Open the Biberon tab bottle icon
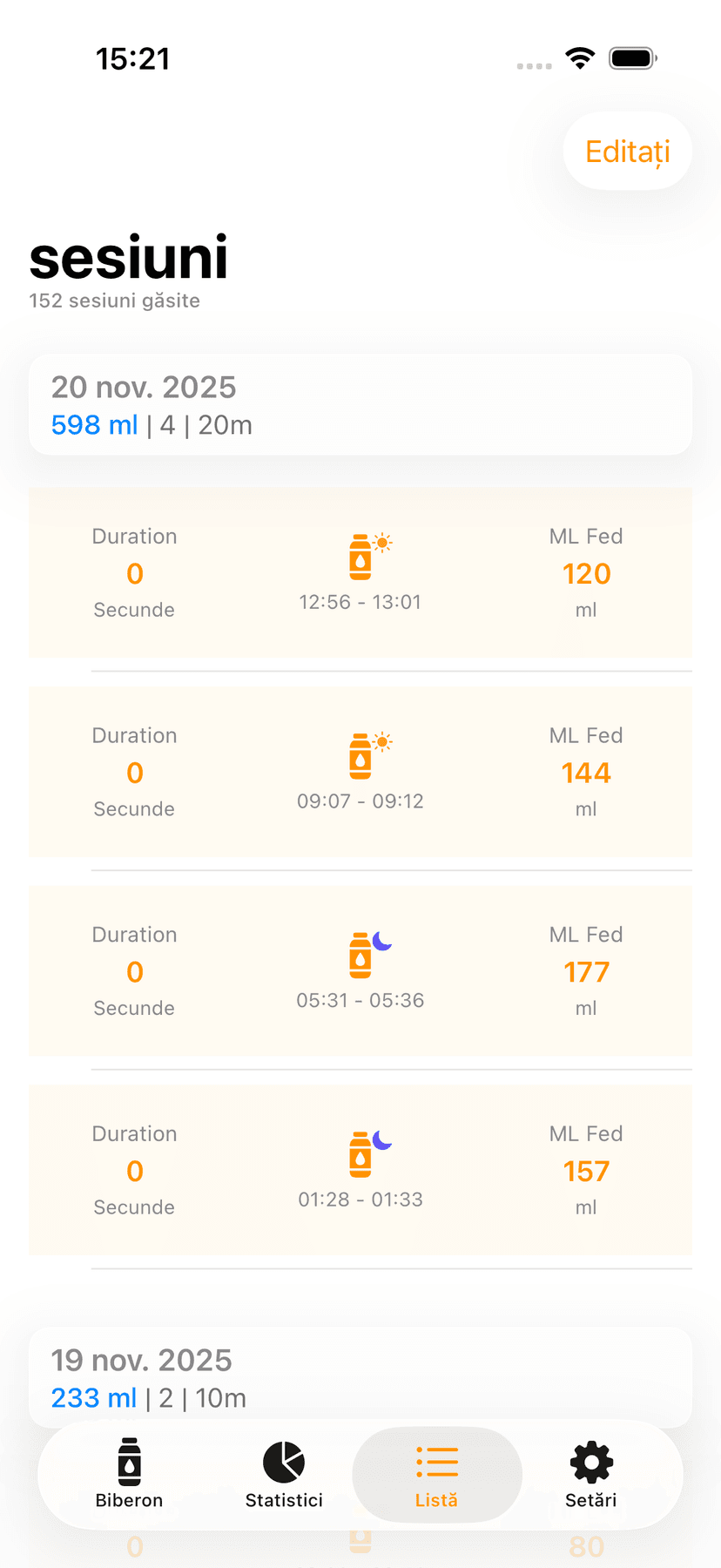This screenshot has width=721, height=1568. click(130, 1461)
